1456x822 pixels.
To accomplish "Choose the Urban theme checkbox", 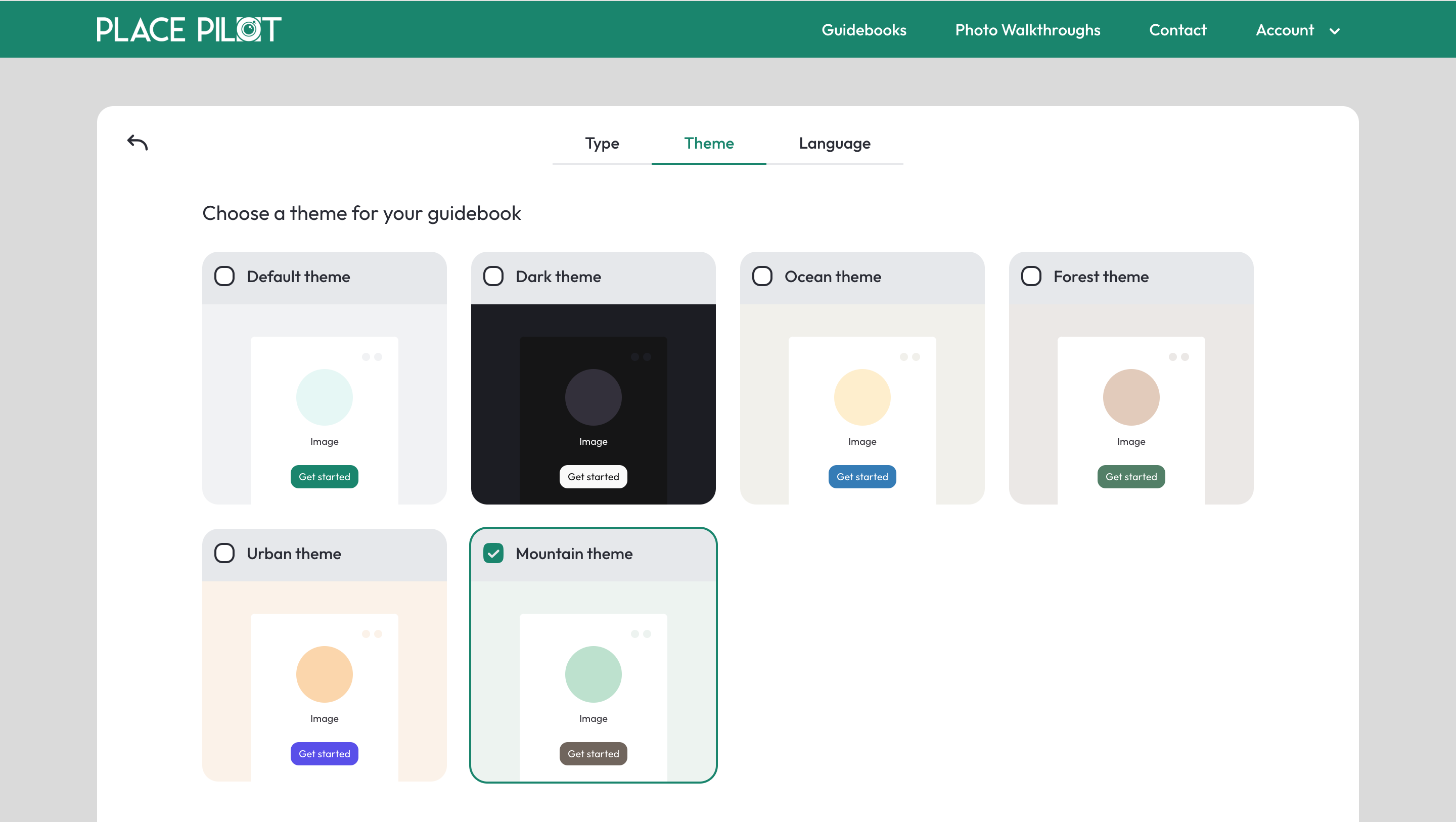I will pyautogui.click(x=224, y=554).
